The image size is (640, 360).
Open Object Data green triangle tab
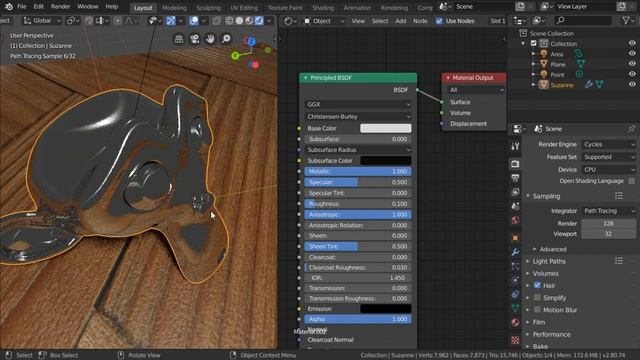pos(515,308)
